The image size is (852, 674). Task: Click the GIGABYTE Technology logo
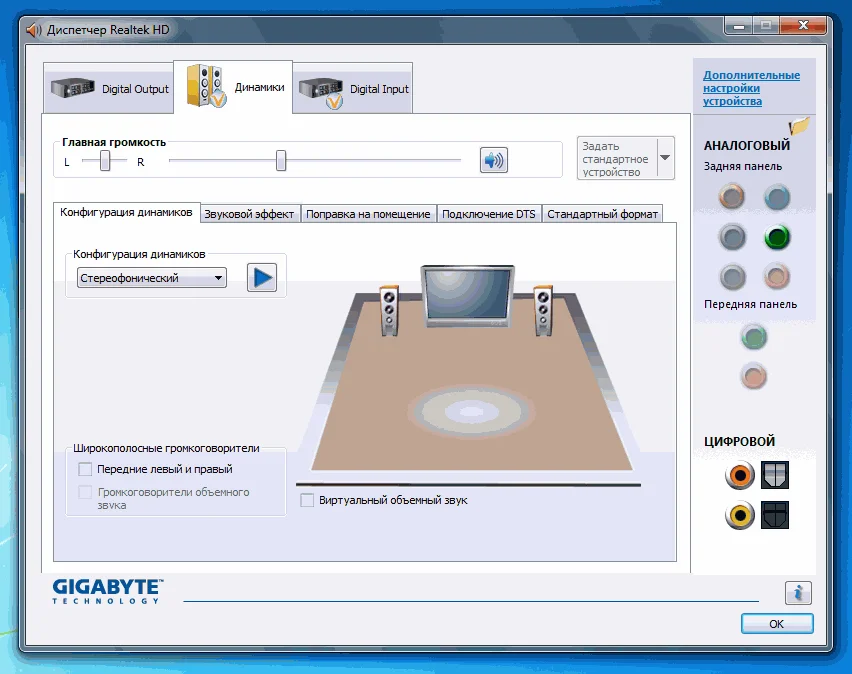(x=108, y=591)
